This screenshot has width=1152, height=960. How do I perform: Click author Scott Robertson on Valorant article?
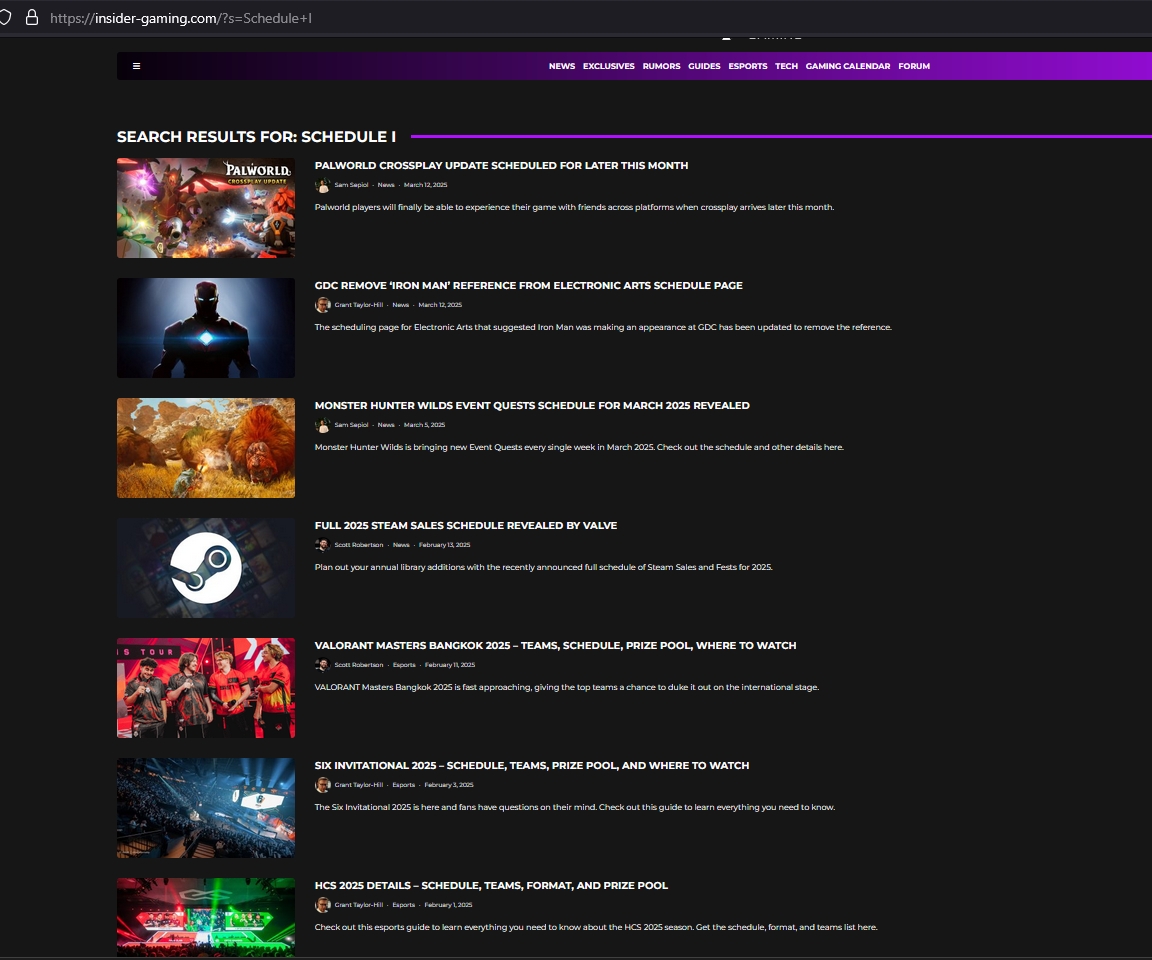click(359, 665)
